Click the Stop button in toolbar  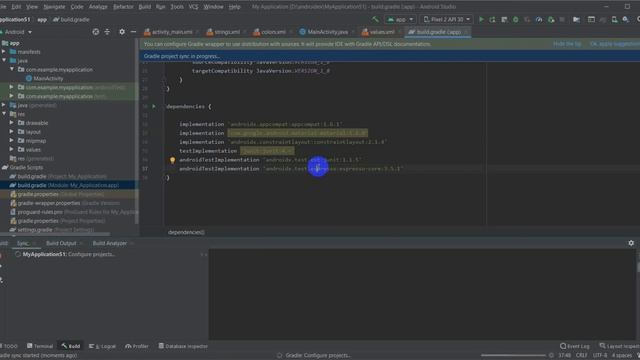(x=562, y=19)
